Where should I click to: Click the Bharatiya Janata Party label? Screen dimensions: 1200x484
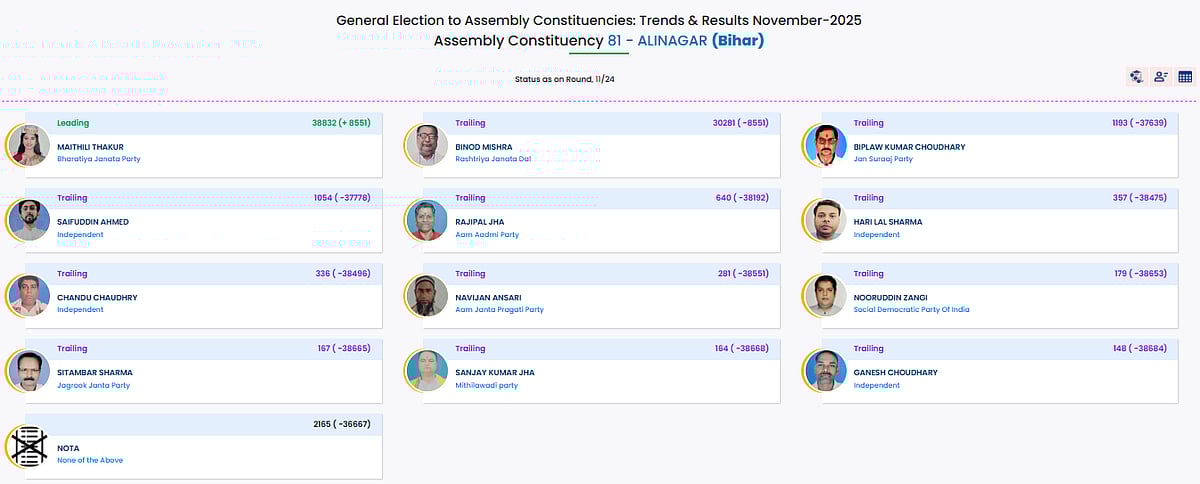click(x=98, y=159)
